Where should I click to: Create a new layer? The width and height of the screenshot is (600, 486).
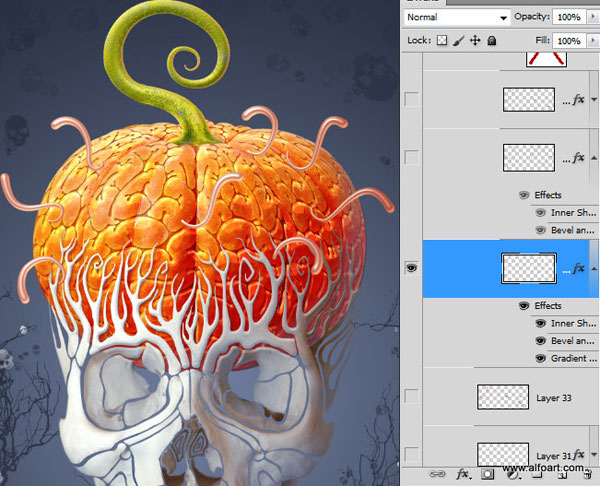(562, 475)
